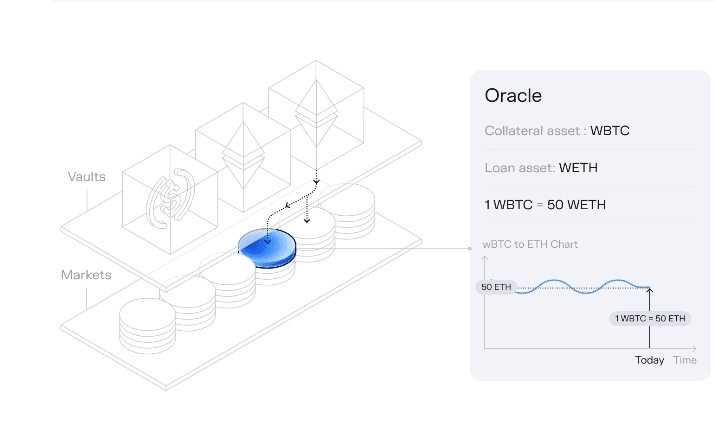Click the upward arrow at Today marker
The width and height of the screenshot is (715, 439).
tap(650, 298)
